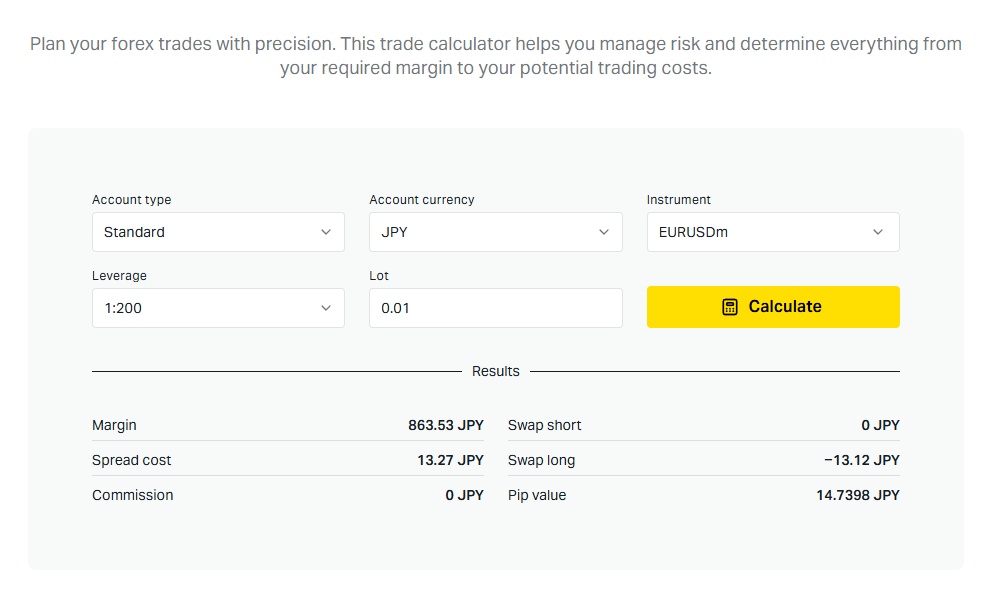Screen dimensions: 1000x600
Task: Click the chevron arrow in Leverage field
Action: click(326, 308)
